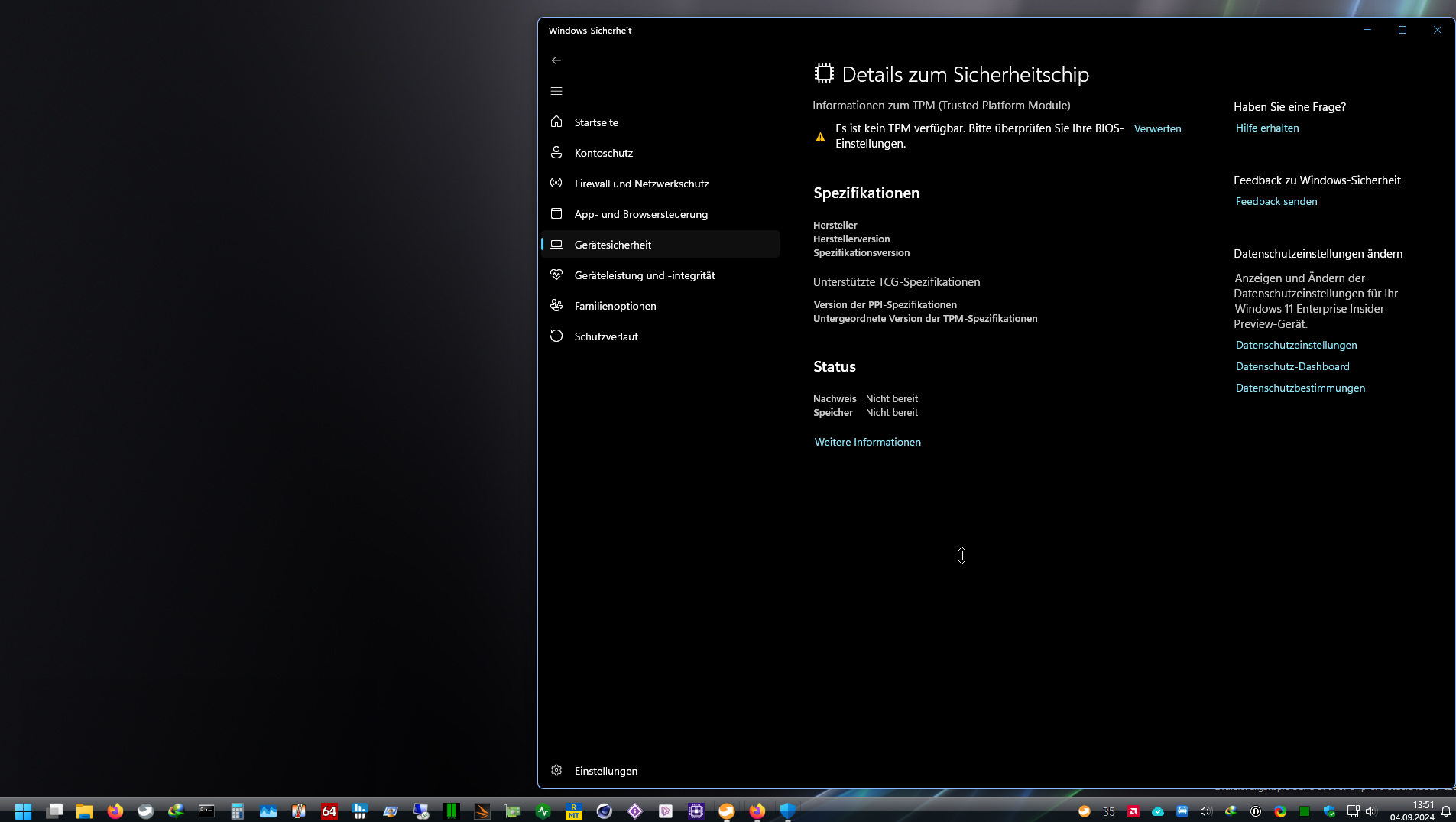The width and height of the screenshot is (1456, 822).
Task: Launch the Calculator from the taskbar
Action: tap(238, 811)
